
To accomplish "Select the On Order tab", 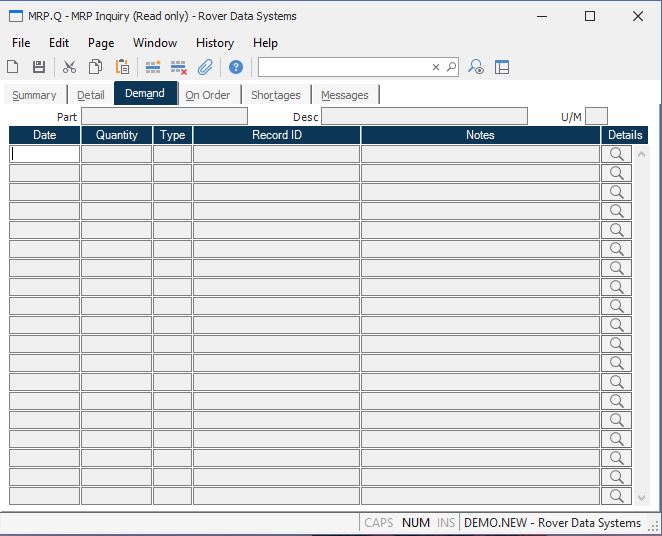I will (x=208, y=95).
